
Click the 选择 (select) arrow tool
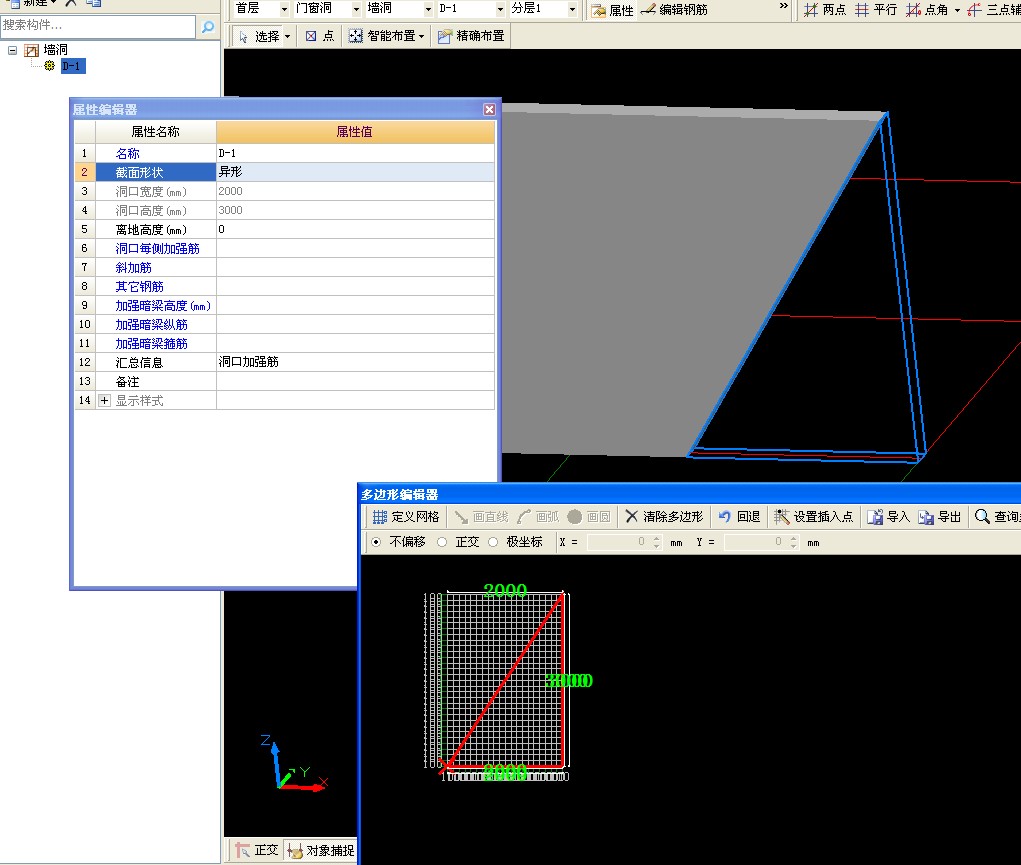point(259,36)
